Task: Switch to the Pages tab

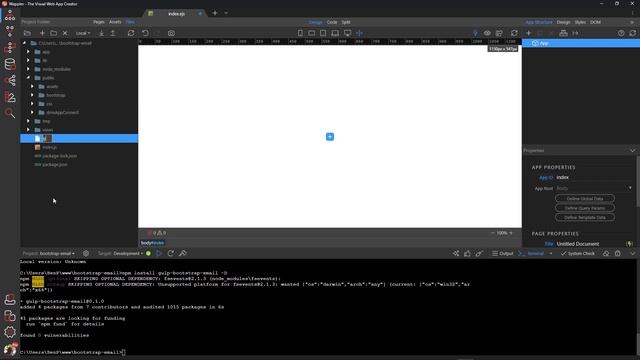Action: [x=99, y=22]
